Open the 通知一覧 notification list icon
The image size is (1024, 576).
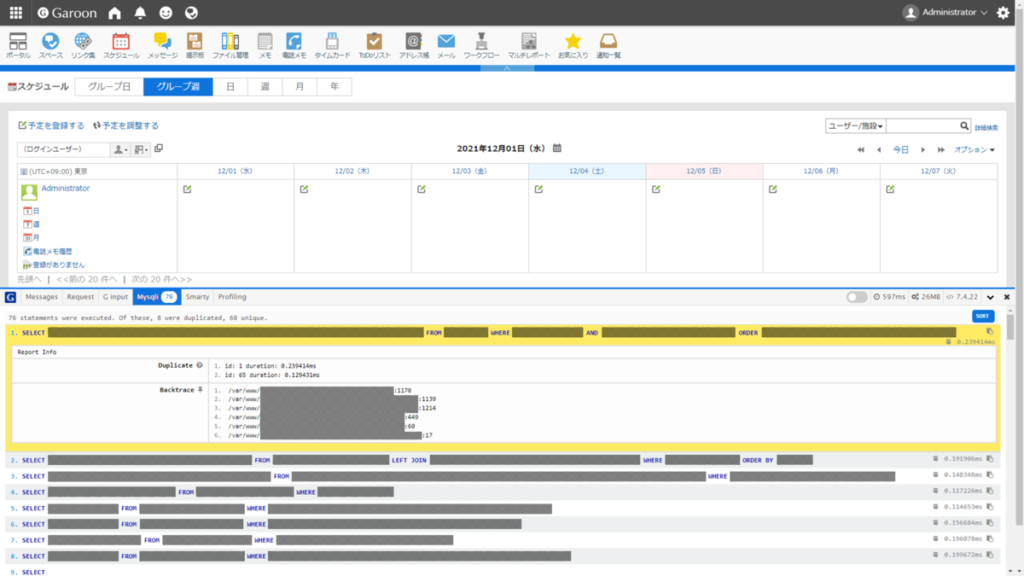click(608, 46)
